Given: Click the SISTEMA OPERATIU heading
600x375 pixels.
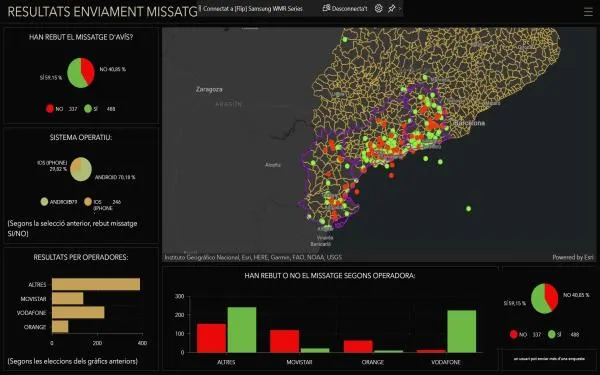Looking at the screenshot, I should pyautogui.click(x=81, y=137).
